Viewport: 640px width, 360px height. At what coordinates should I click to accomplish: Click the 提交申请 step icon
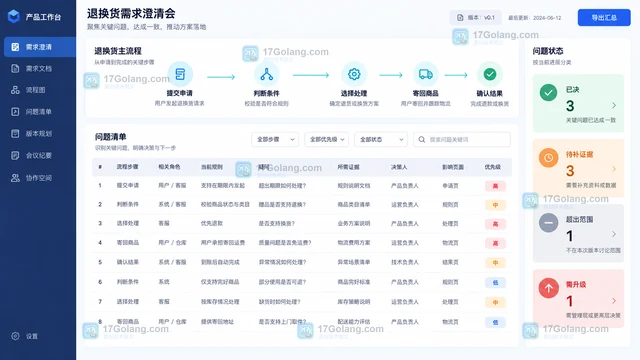click(x=180, y=74)
